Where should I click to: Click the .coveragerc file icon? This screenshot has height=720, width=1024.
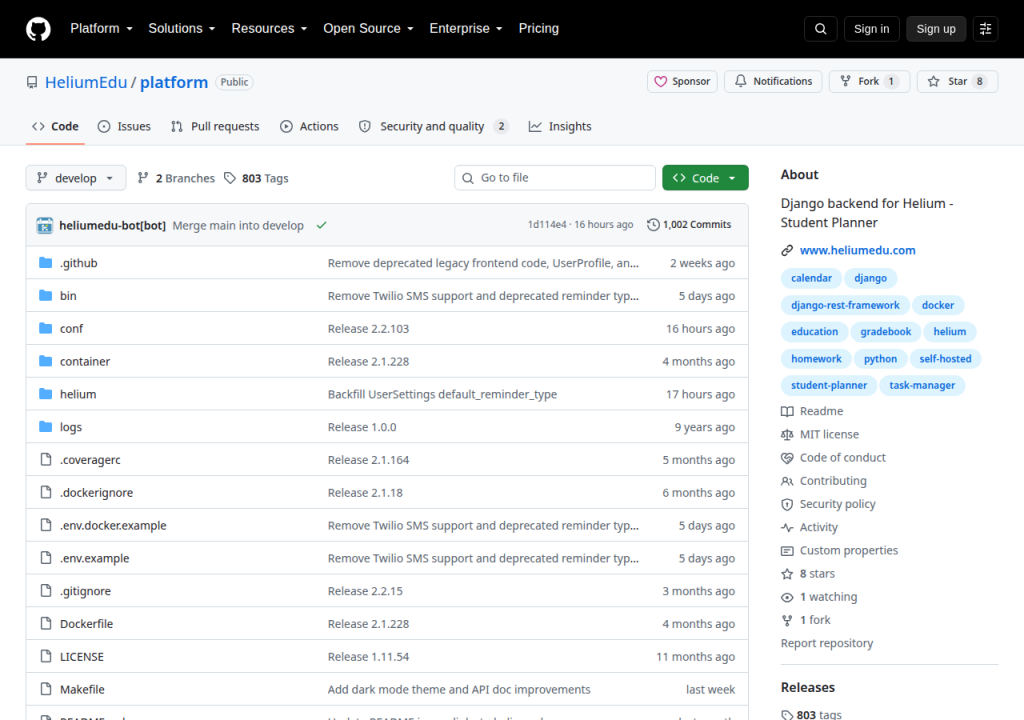coord(45,459)
